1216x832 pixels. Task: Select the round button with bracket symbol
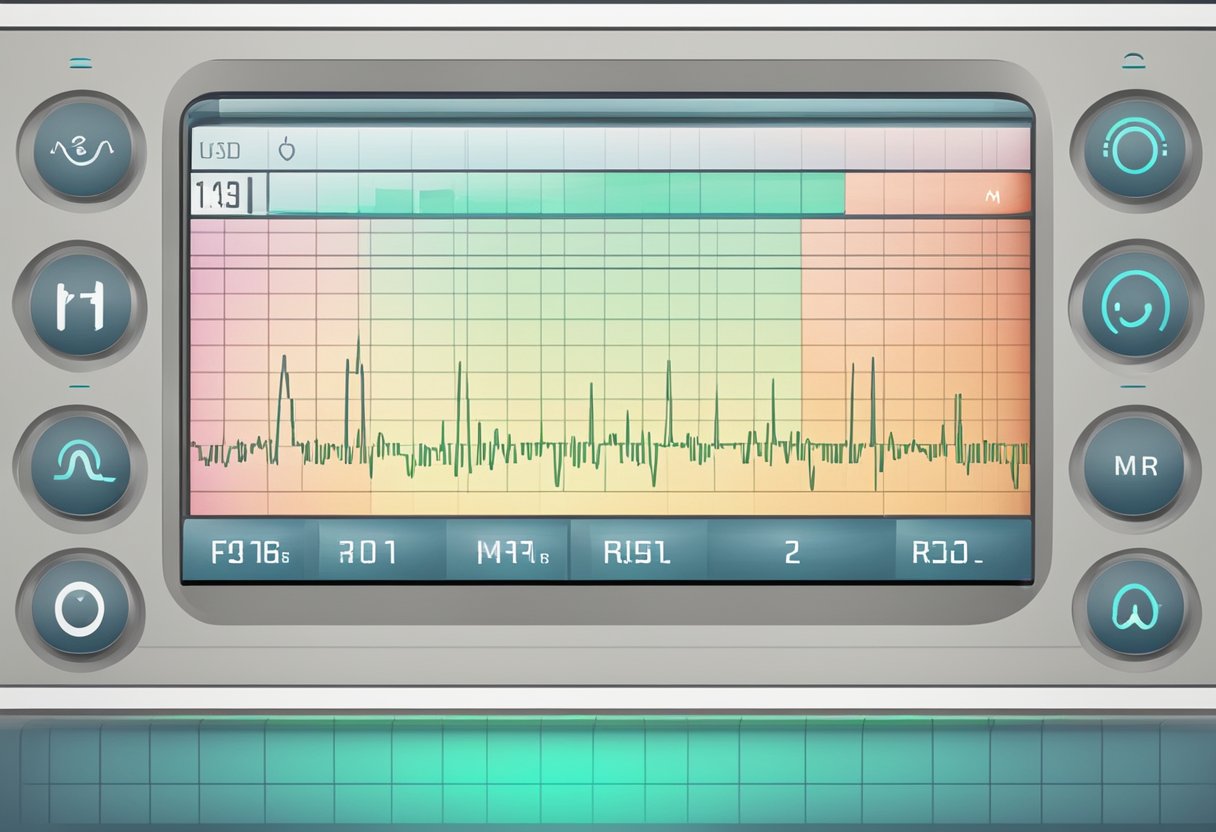click(x=80, y=305)
